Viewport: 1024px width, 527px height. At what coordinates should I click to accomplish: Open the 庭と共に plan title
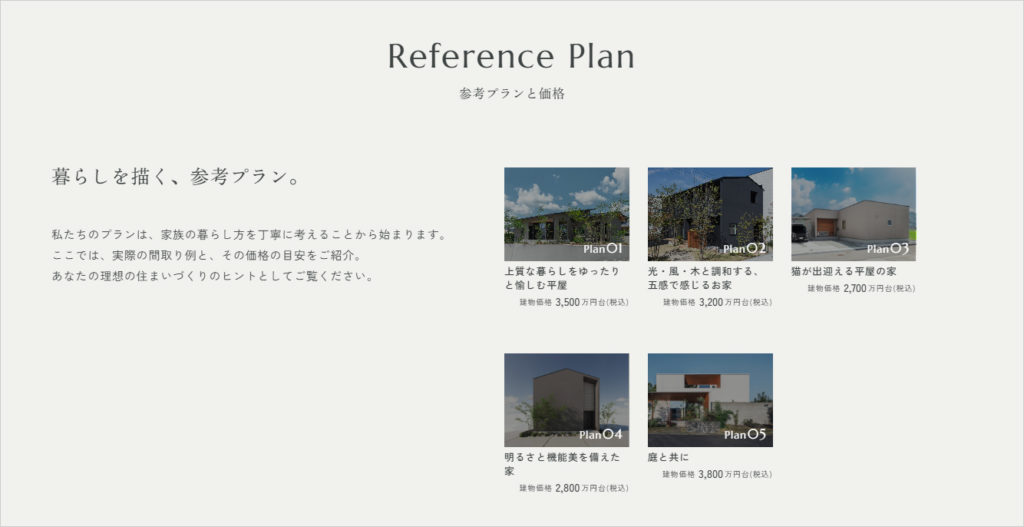click(668, 458)
